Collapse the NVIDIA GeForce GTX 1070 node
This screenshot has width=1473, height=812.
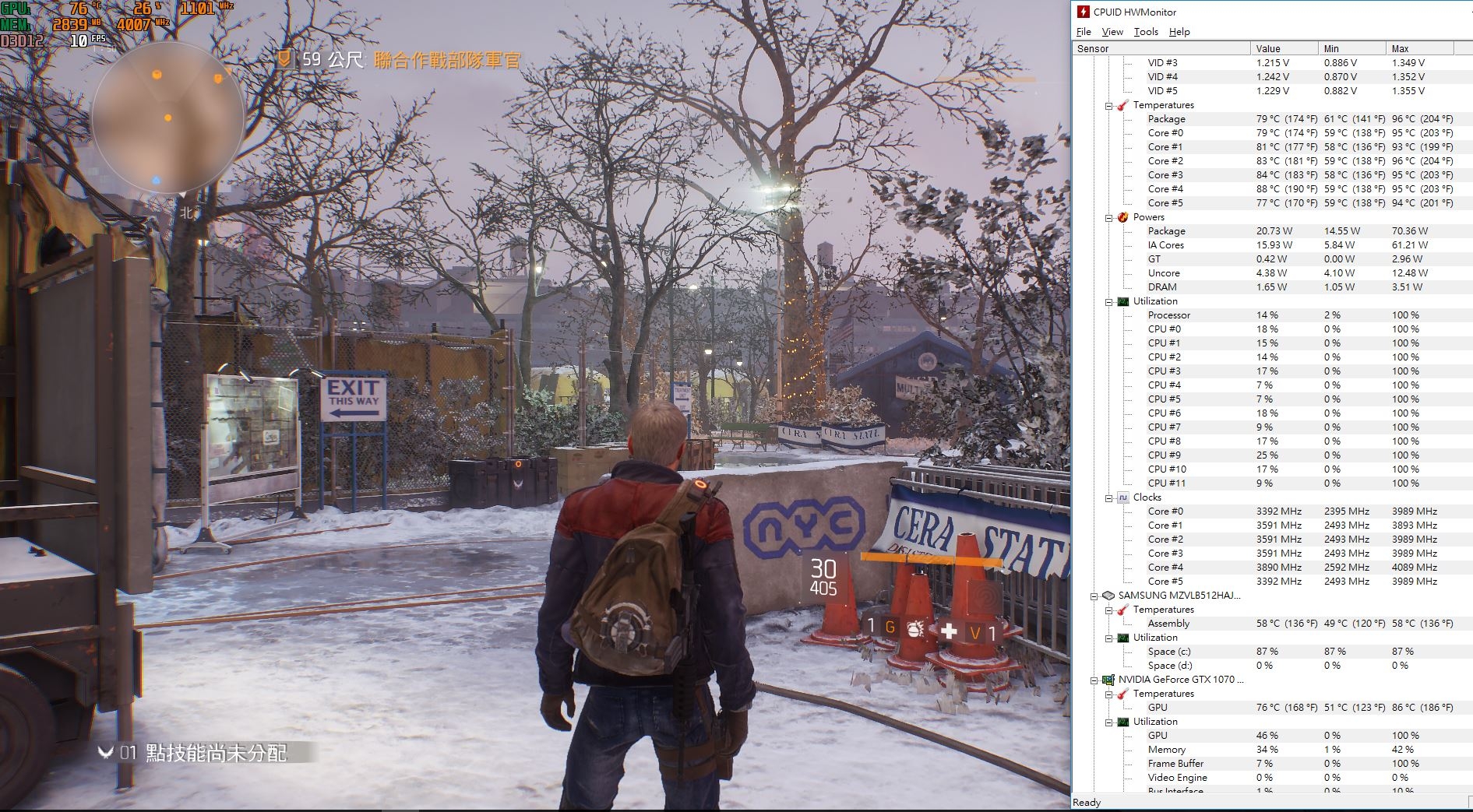1094,680
